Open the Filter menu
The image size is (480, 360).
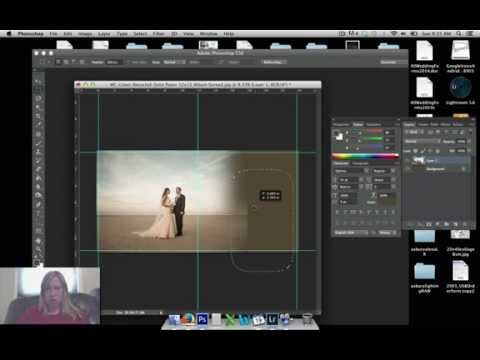pyautogui.click(x=159, y=34)
